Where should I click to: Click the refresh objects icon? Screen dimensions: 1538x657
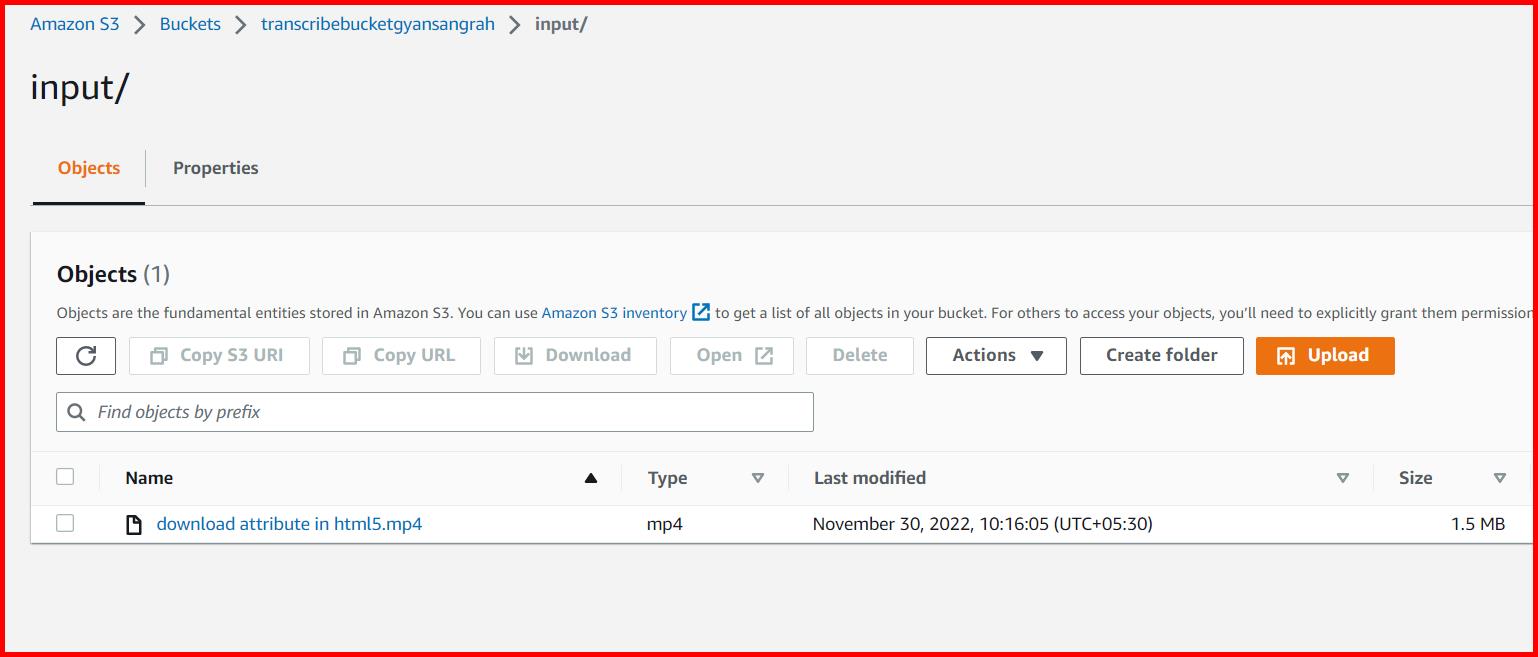pyautogui.click(x=86, y=355)
